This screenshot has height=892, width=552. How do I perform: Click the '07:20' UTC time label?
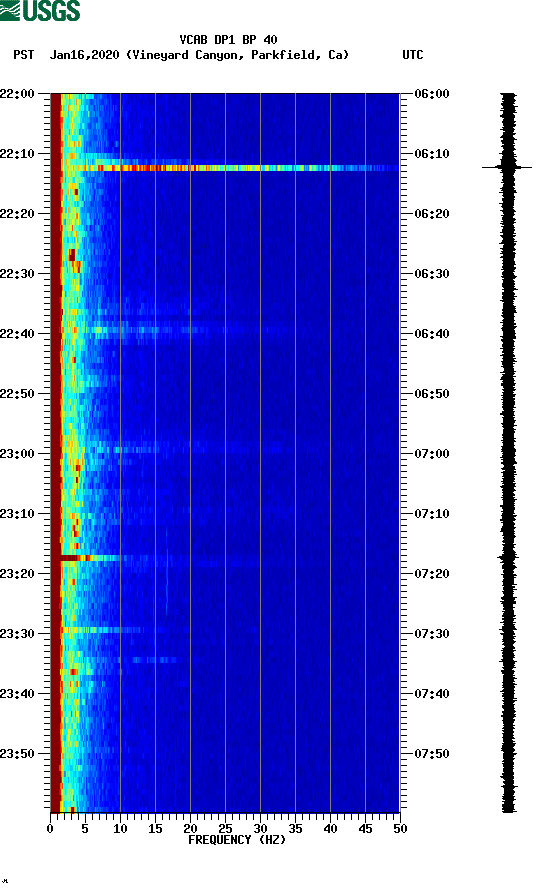[432, 574]
